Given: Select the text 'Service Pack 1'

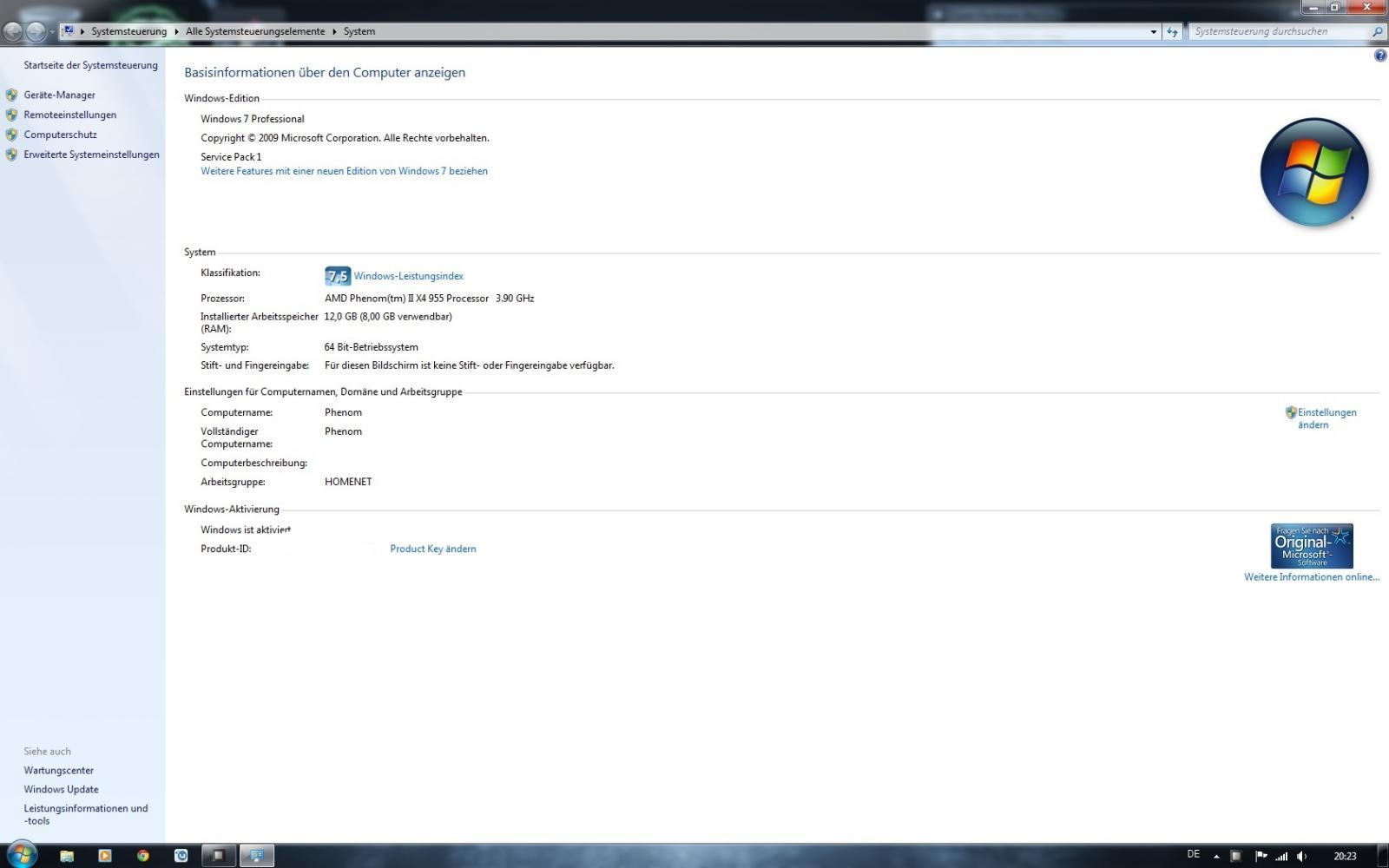Looking at the screenshot, I should (x=231, y=157).
